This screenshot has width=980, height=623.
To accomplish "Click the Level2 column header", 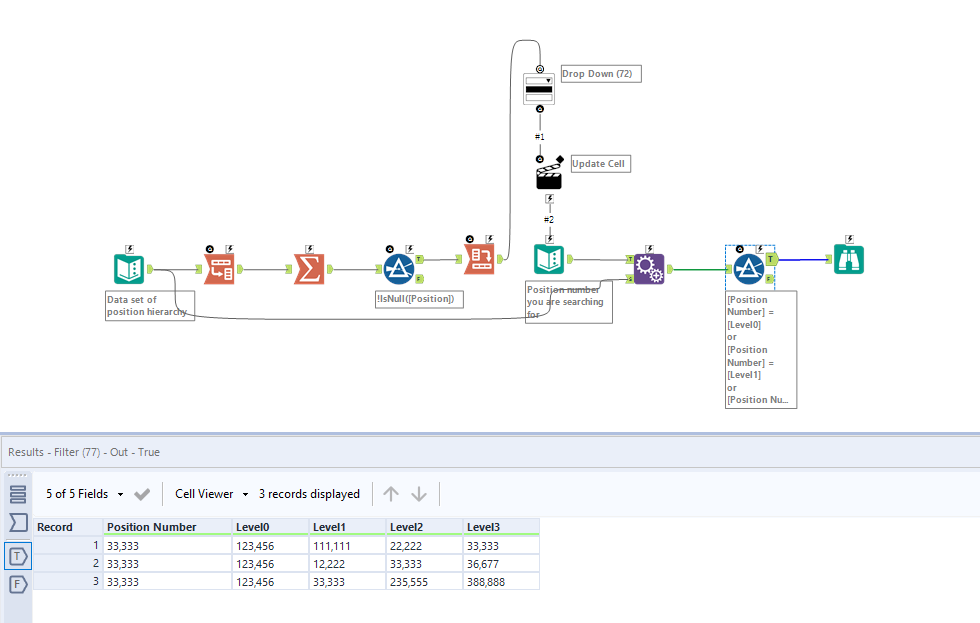I will click(x=424, y=527).
